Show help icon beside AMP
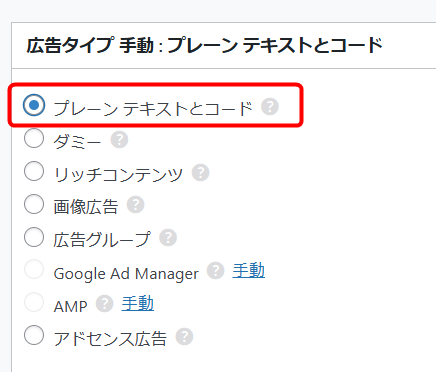 pyautogui.click(x=105, y=304)
